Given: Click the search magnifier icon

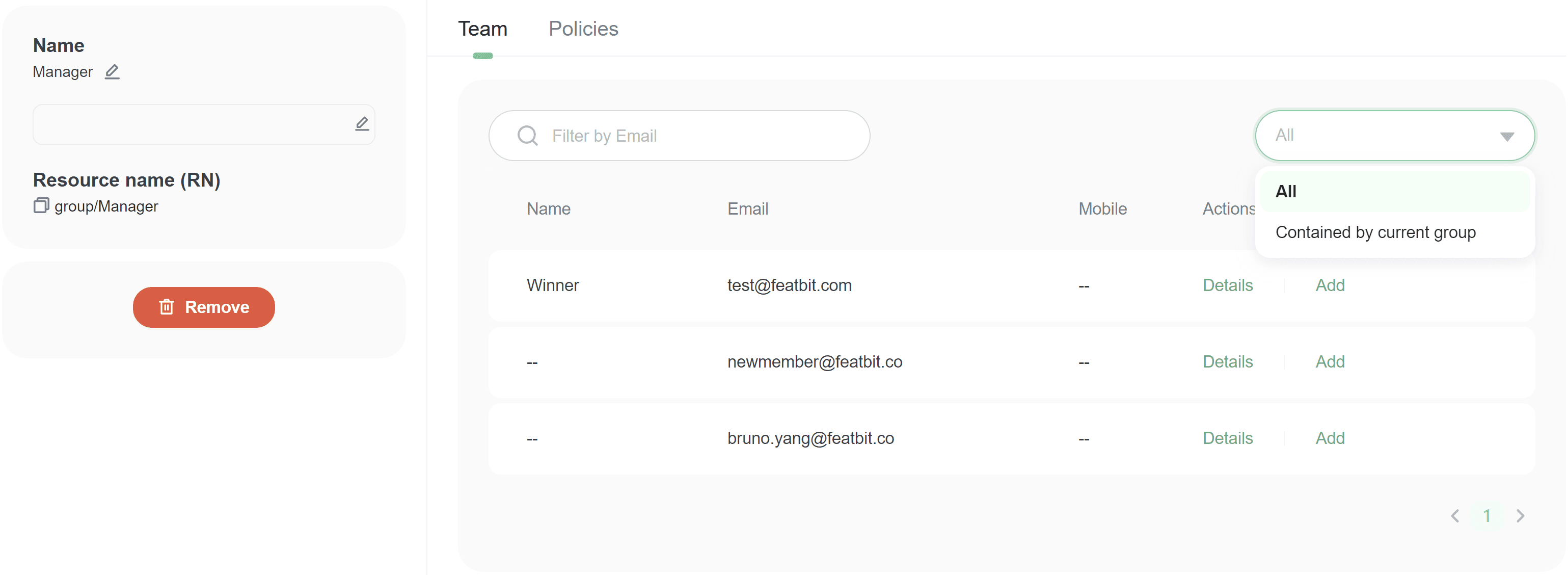Looking at the screenshot, I should [527, 135].
